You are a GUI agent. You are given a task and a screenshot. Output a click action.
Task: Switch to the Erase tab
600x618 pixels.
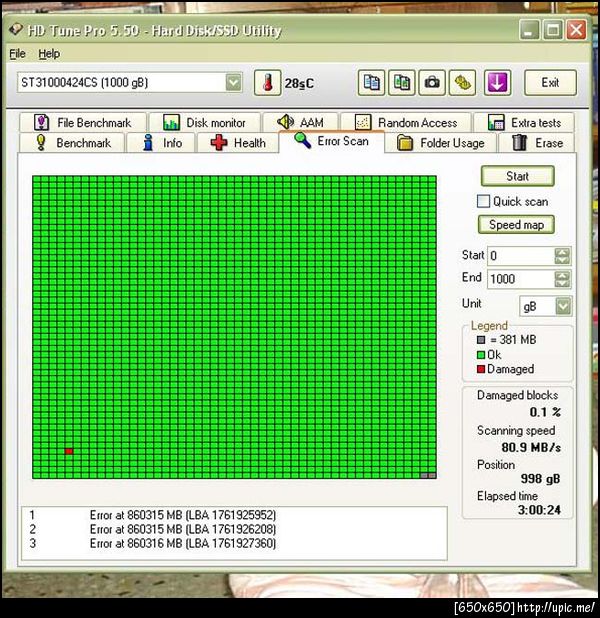537,143
